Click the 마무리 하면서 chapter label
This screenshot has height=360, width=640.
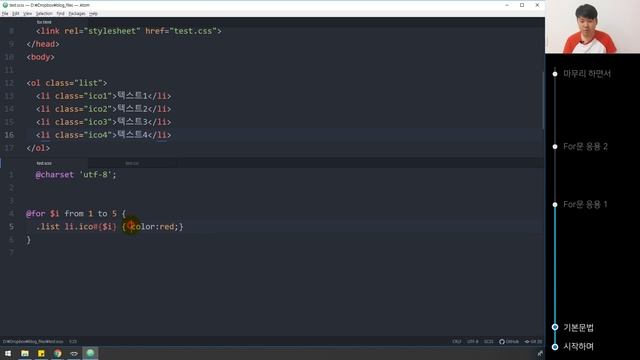click(587, 74)
